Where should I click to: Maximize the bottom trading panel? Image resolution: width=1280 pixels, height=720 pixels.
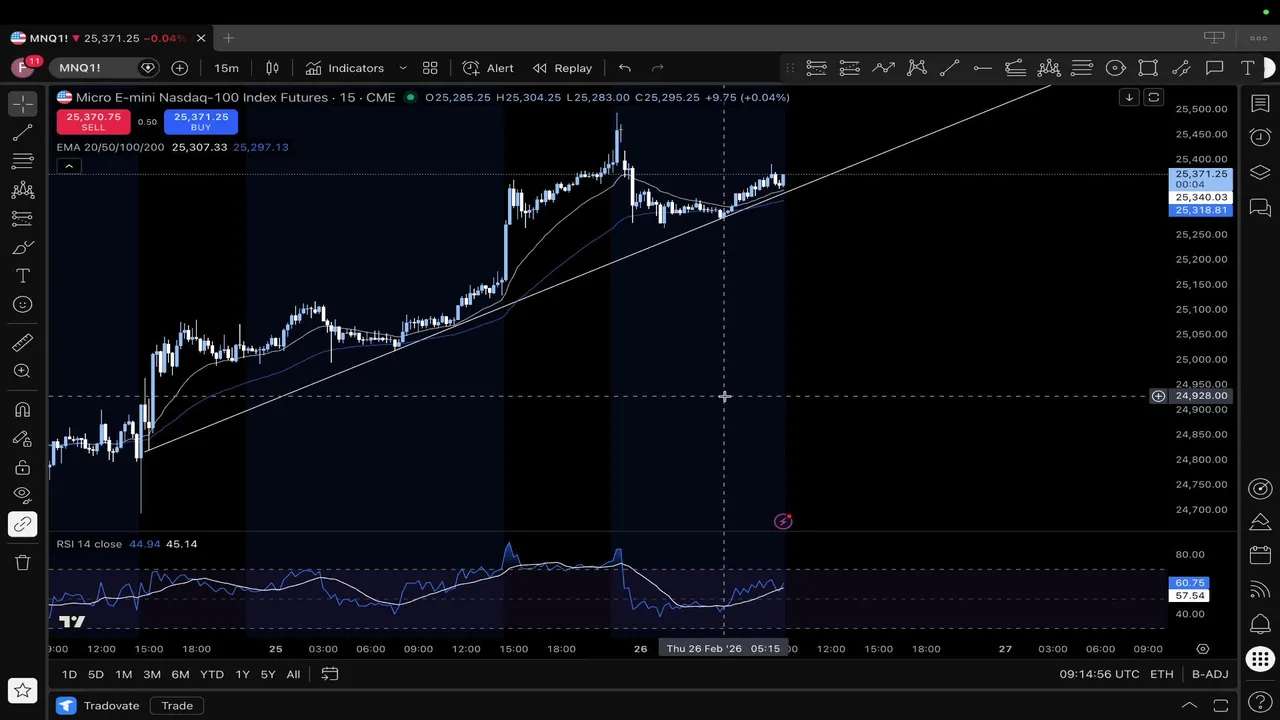pos(1220,706)
